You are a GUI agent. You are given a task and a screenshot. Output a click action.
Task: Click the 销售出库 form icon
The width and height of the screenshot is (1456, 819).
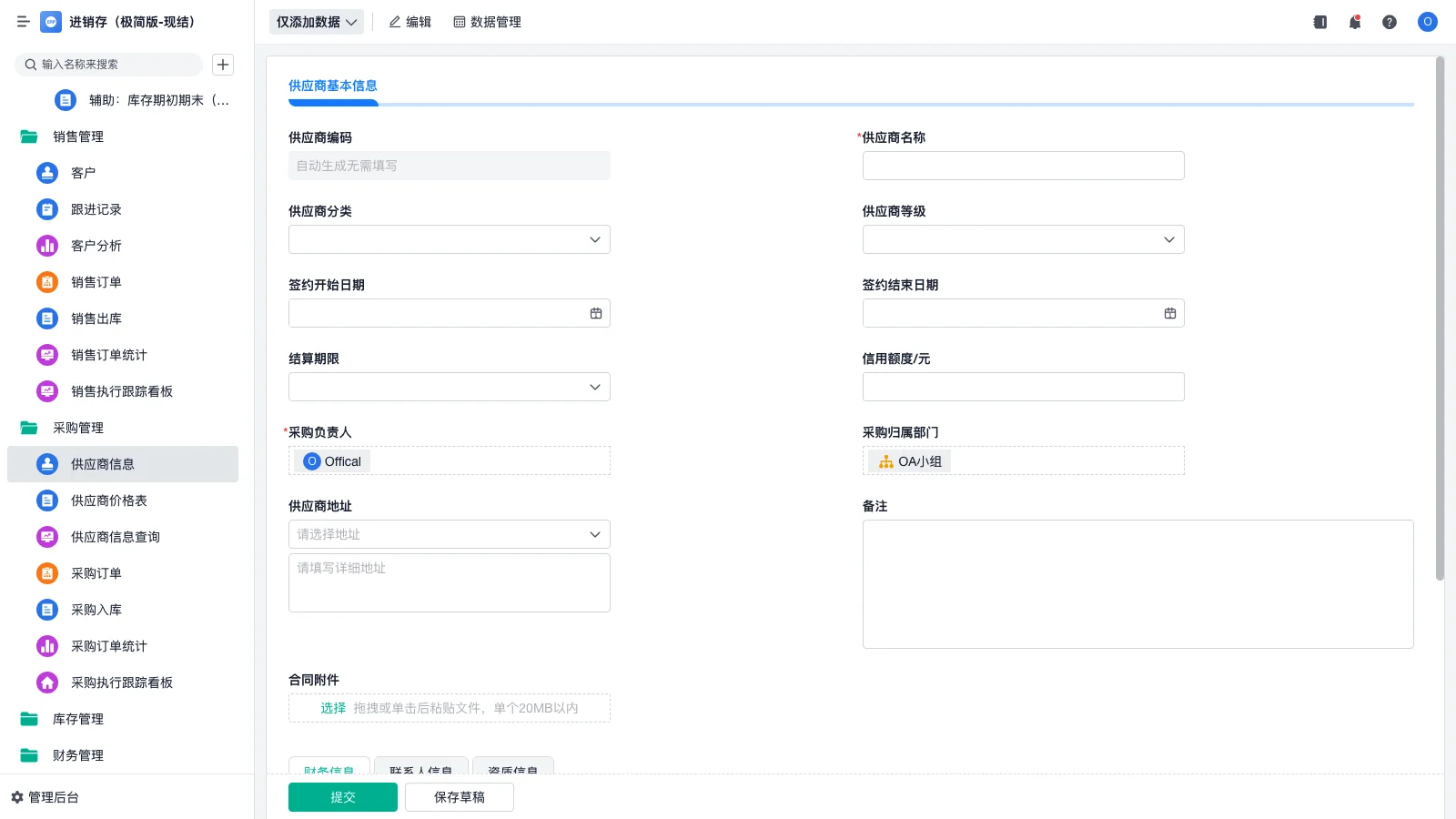[x=47, y=318]
